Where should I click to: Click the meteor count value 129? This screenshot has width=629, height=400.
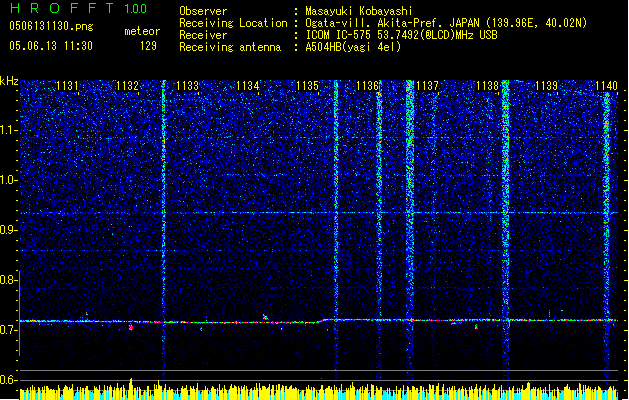[x=148, y=46]
